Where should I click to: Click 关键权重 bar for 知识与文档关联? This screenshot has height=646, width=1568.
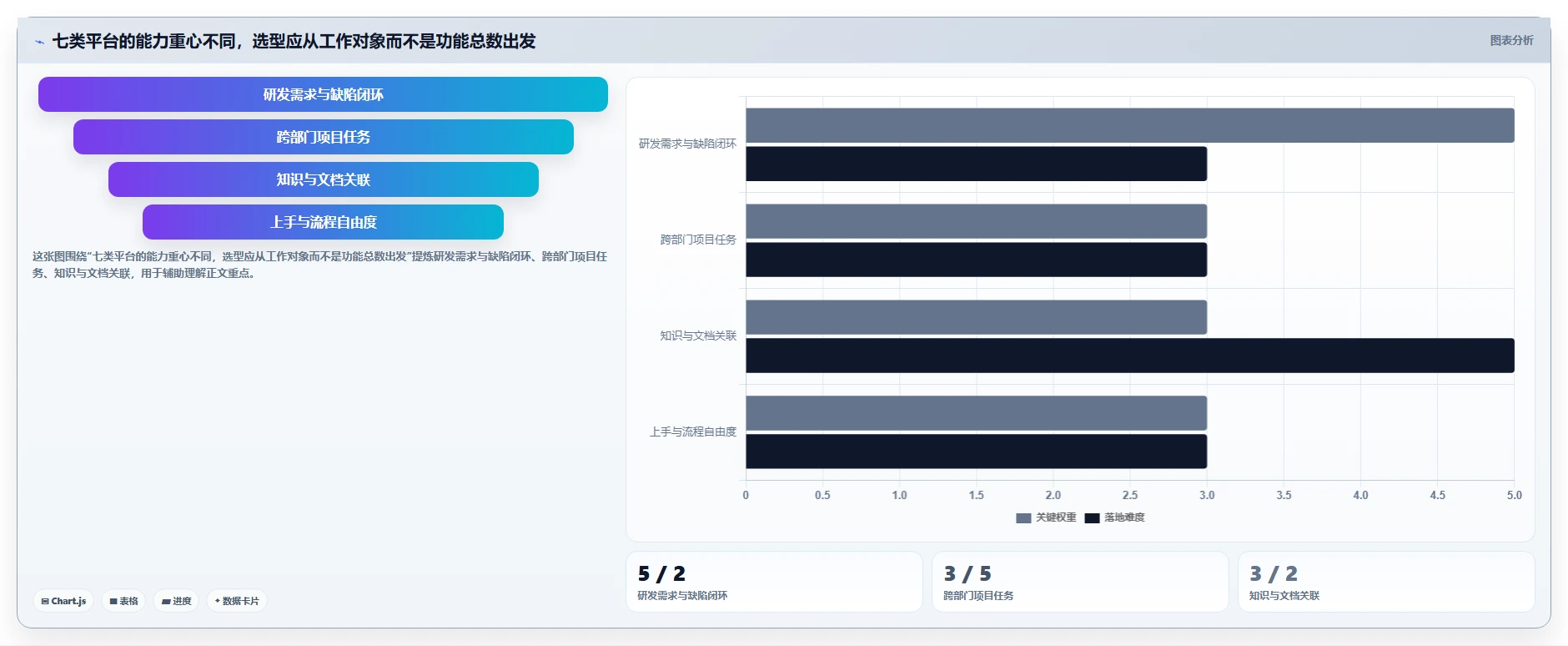point(976,317)
